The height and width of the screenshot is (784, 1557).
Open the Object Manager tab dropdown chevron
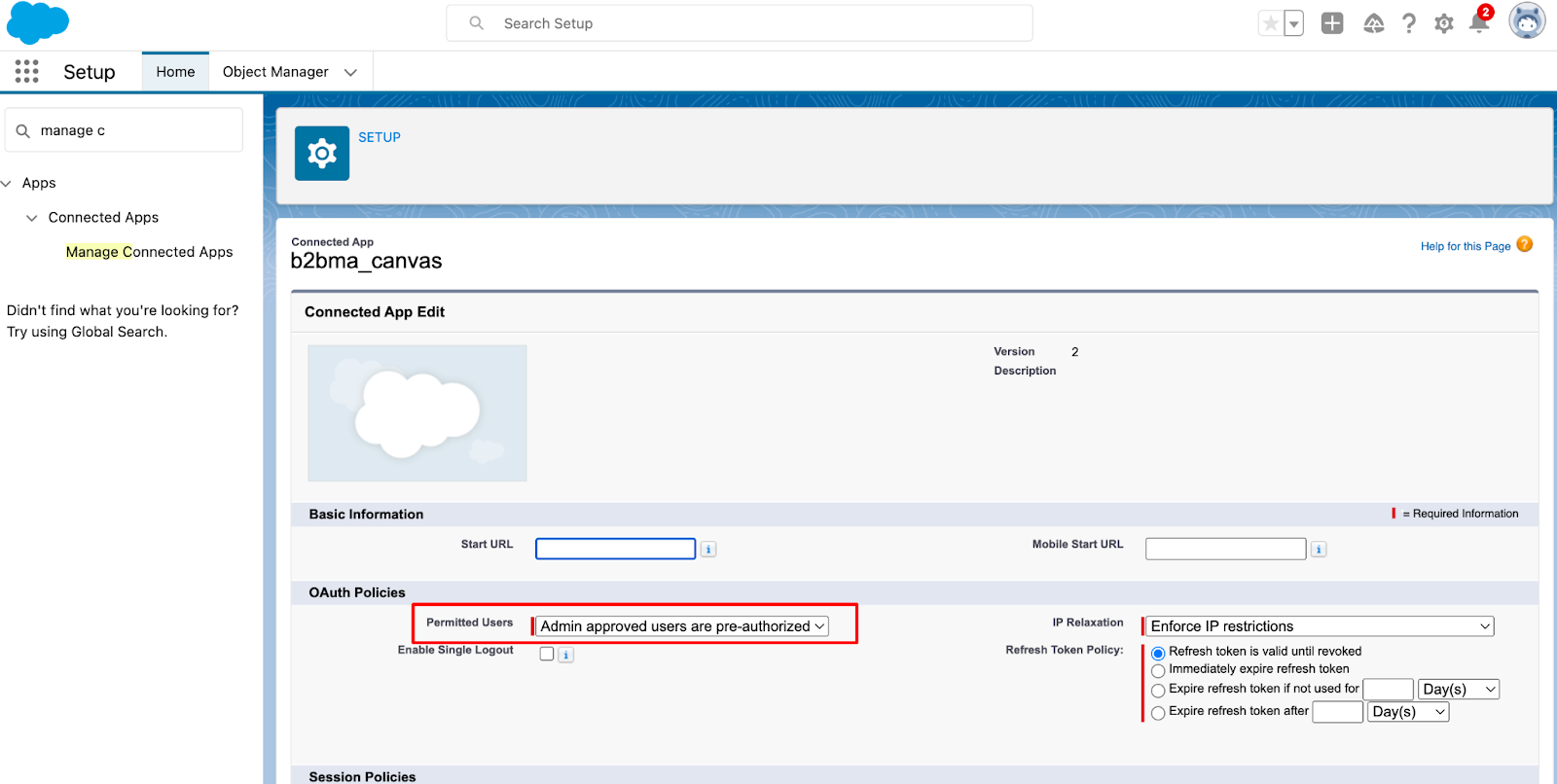click(351, 72)
